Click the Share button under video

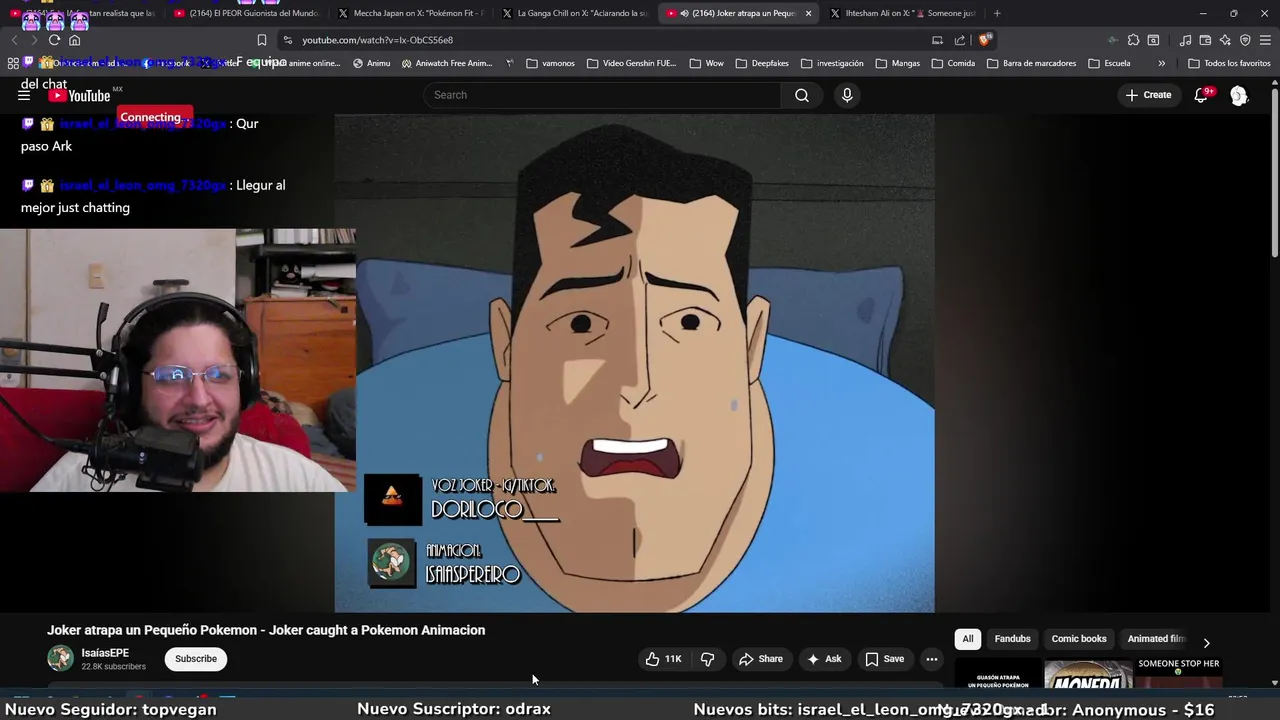(x=760, y=659)
